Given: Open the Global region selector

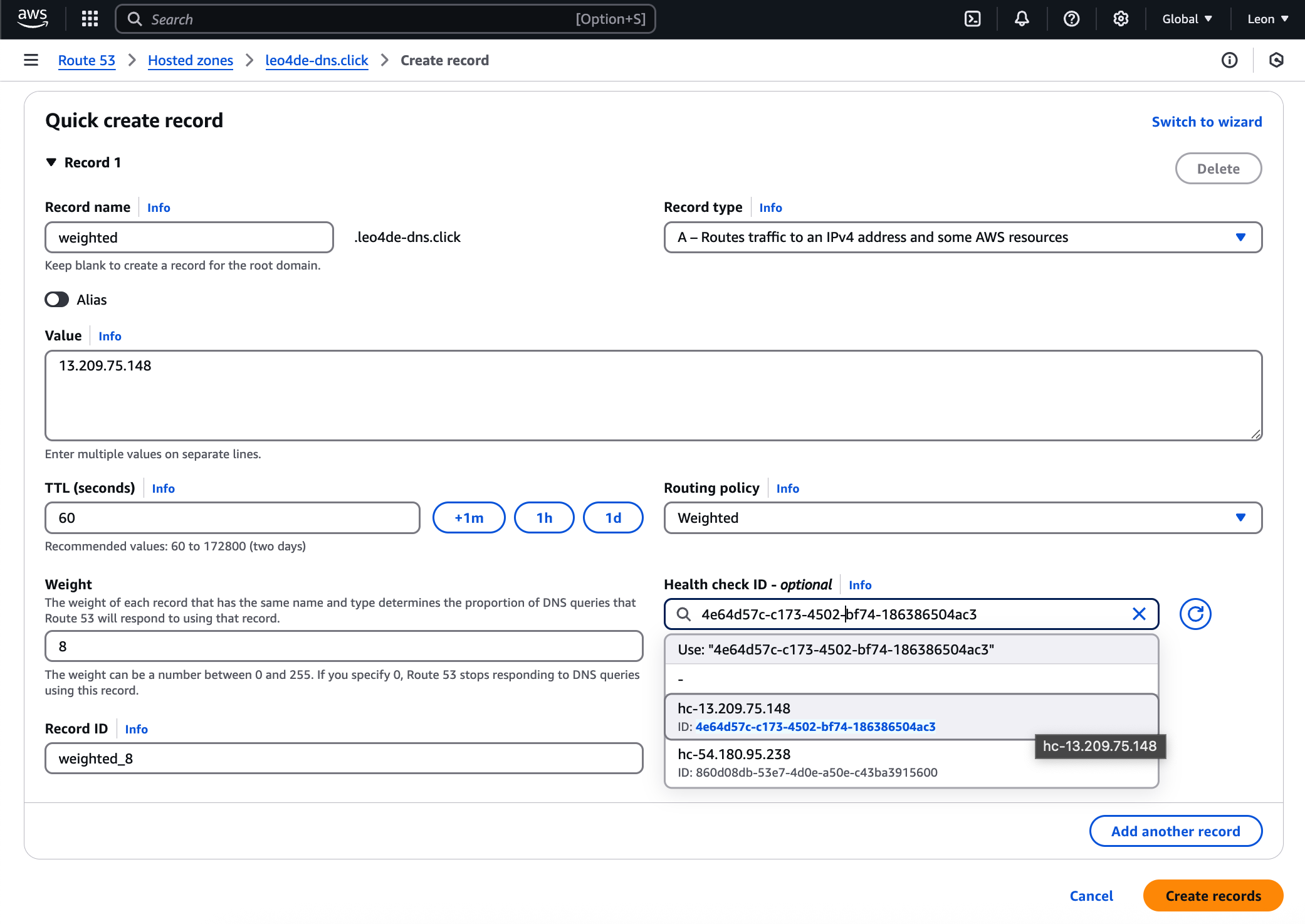Looking at the screenshot, I should pos(1187,19).
